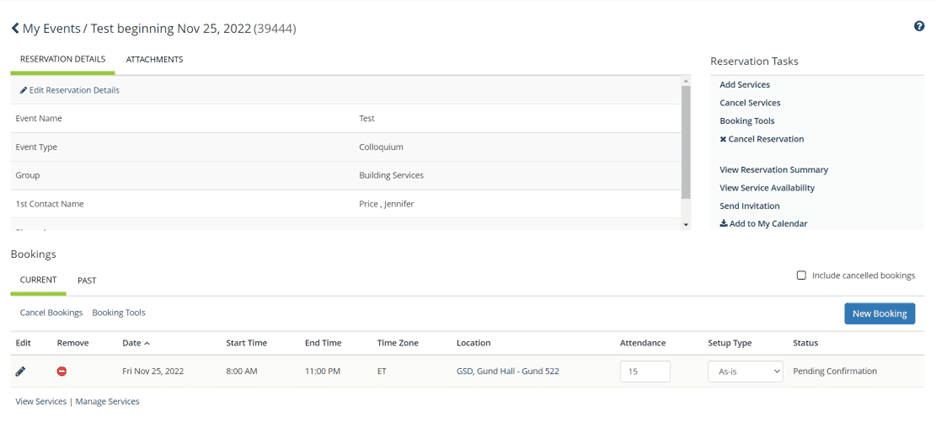Click the Edit Reservation Details pencil
This screenshot has height=426, width=936.
[x=24, y=90]
